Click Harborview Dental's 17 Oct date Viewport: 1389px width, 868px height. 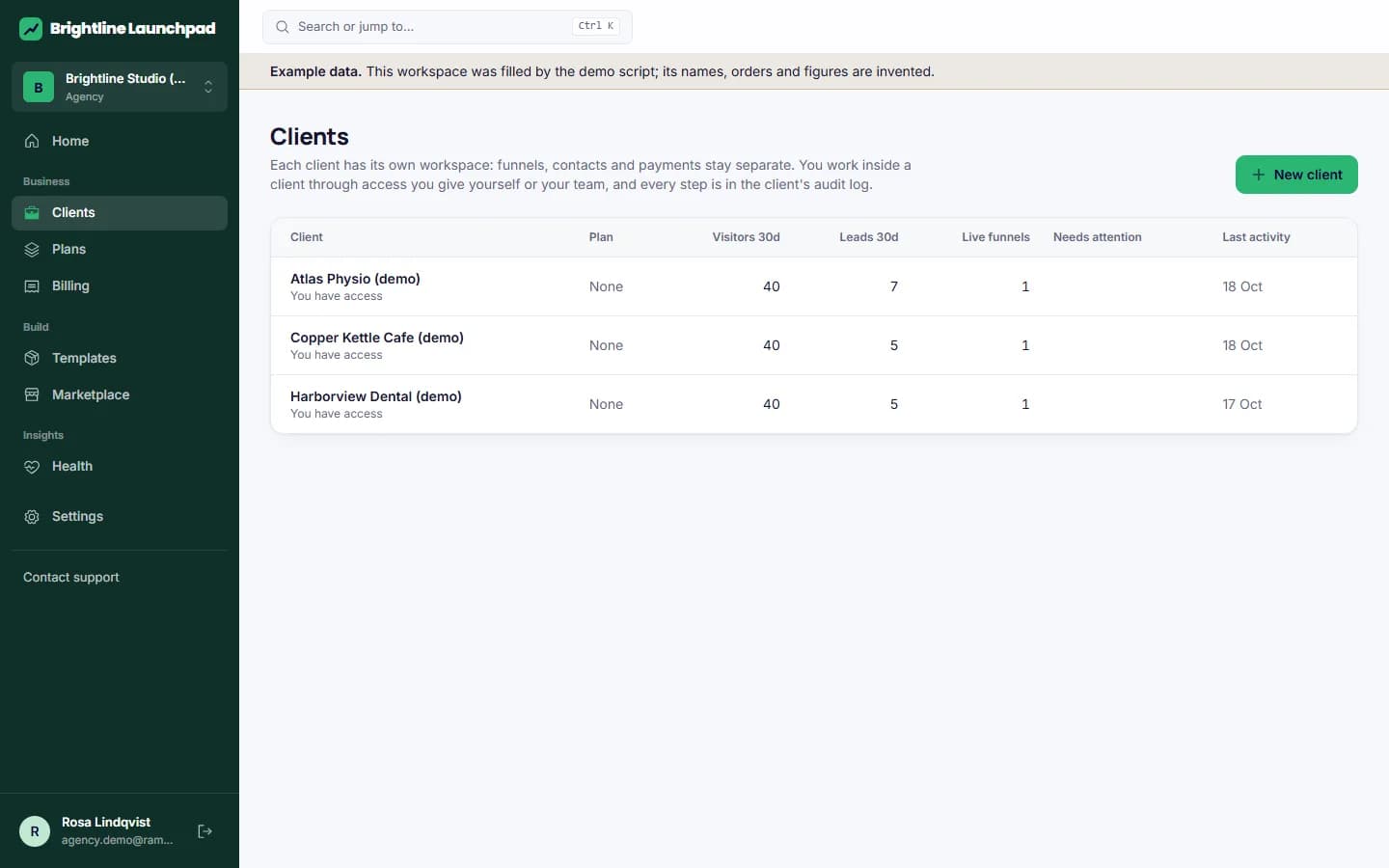pyautogui.click(x=1242, y=404)
